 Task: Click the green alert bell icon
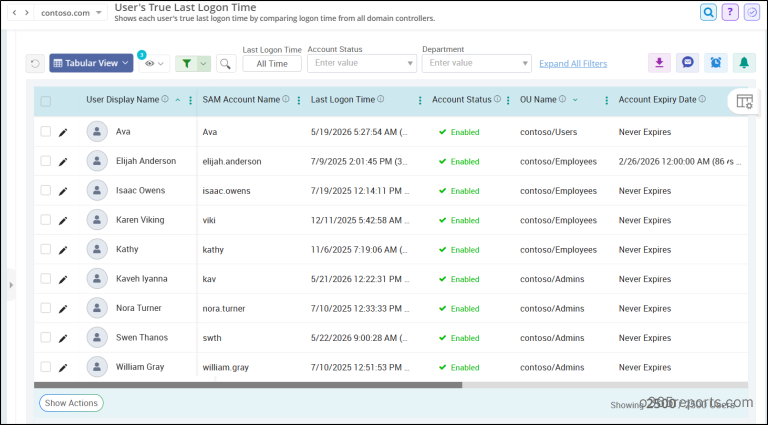744,63
